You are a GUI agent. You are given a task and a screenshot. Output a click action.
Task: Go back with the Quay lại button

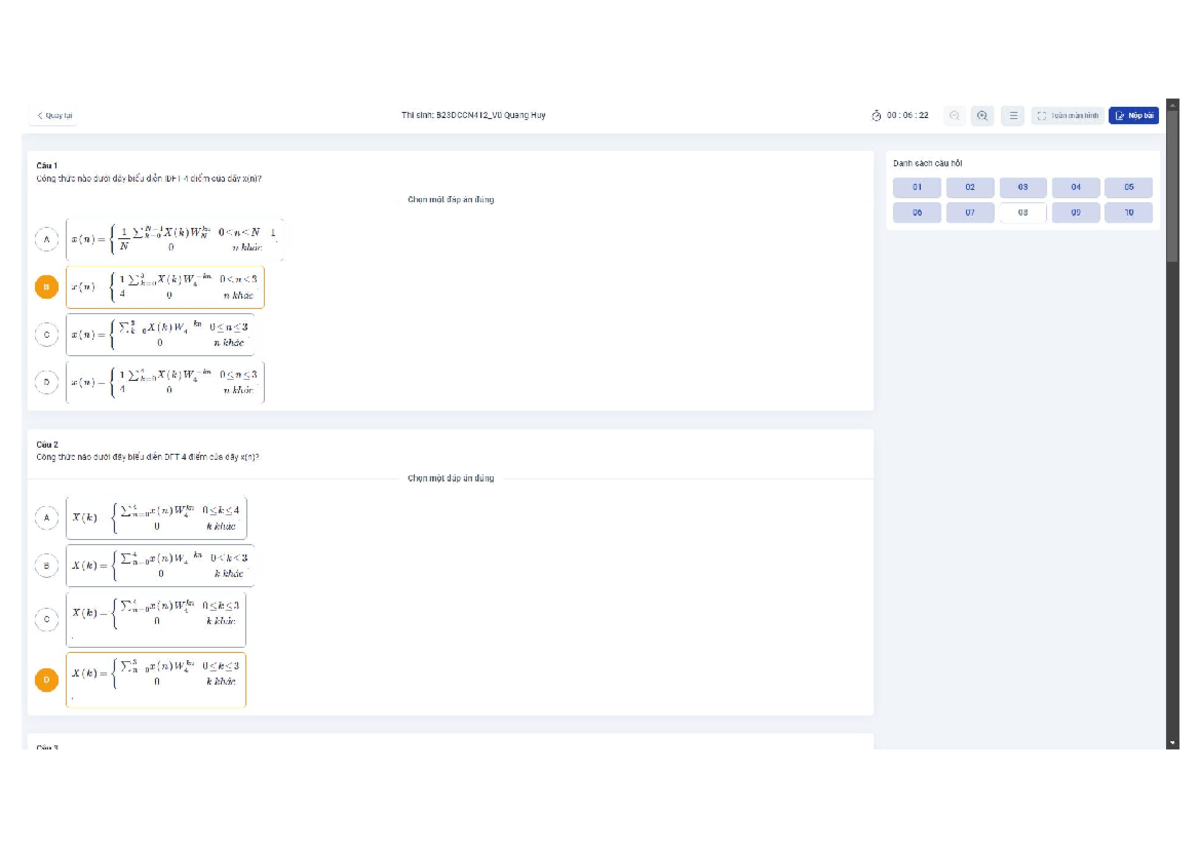[x=54, y=115]
